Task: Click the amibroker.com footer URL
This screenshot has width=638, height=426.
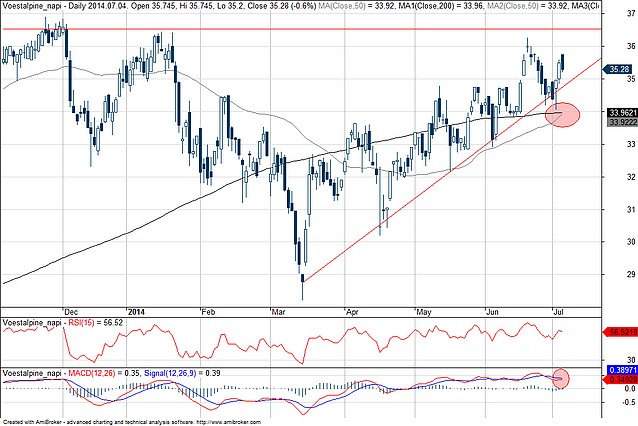Action: [228, 422]
